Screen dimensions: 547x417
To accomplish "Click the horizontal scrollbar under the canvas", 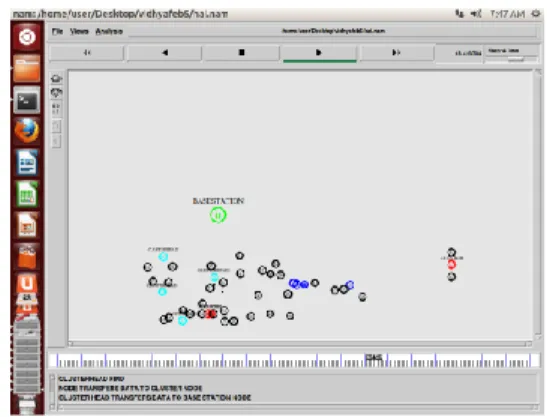I will [x=300, y=344].
